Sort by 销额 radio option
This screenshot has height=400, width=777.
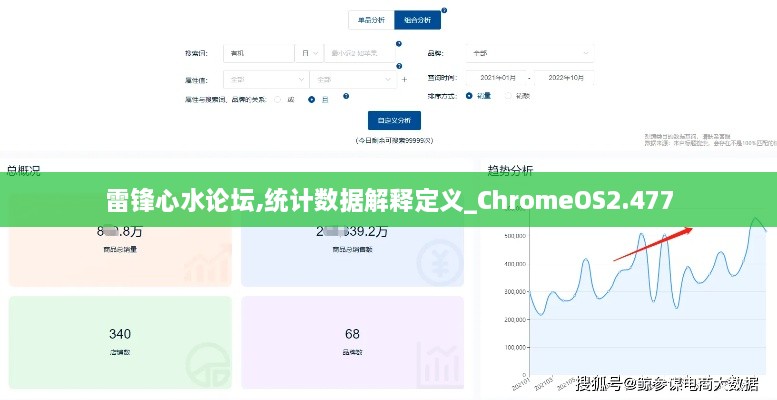[x=508, y=96]
